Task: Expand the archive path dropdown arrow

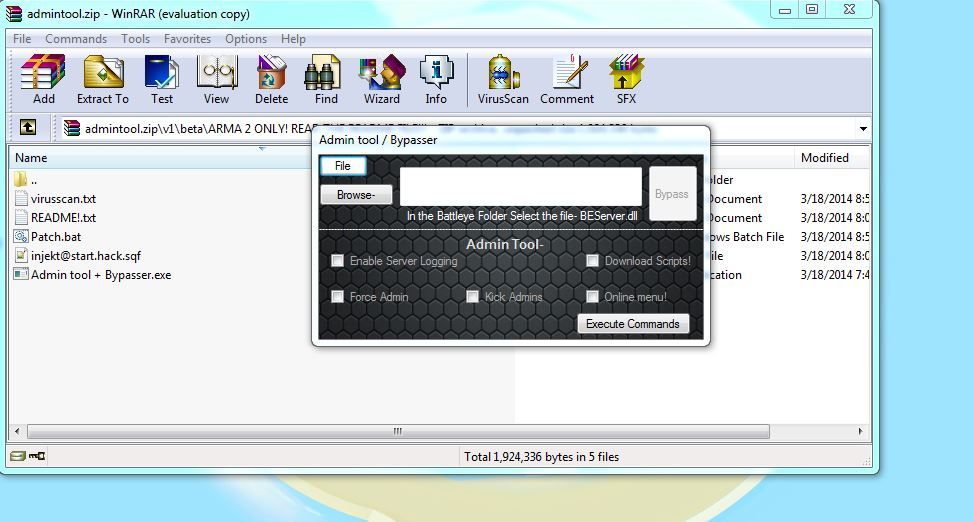Action: pos(862,129)
